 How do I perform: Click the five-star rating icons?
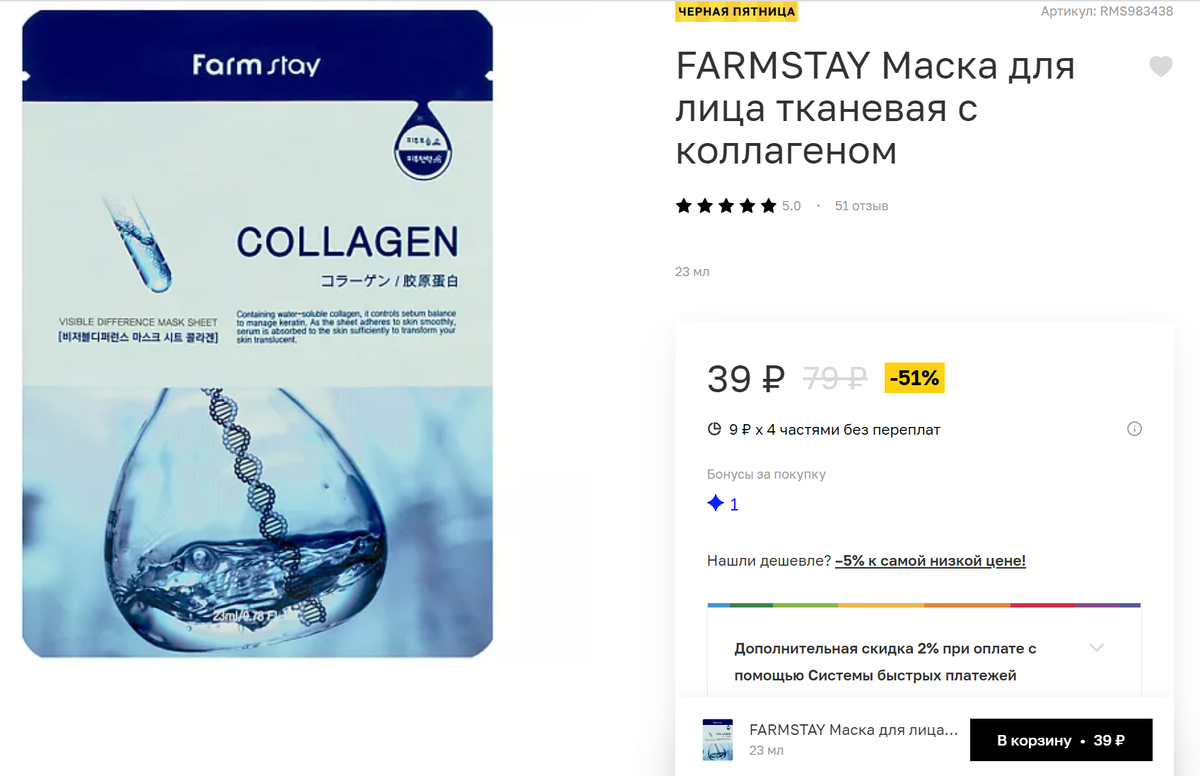[x=726, y=206]
